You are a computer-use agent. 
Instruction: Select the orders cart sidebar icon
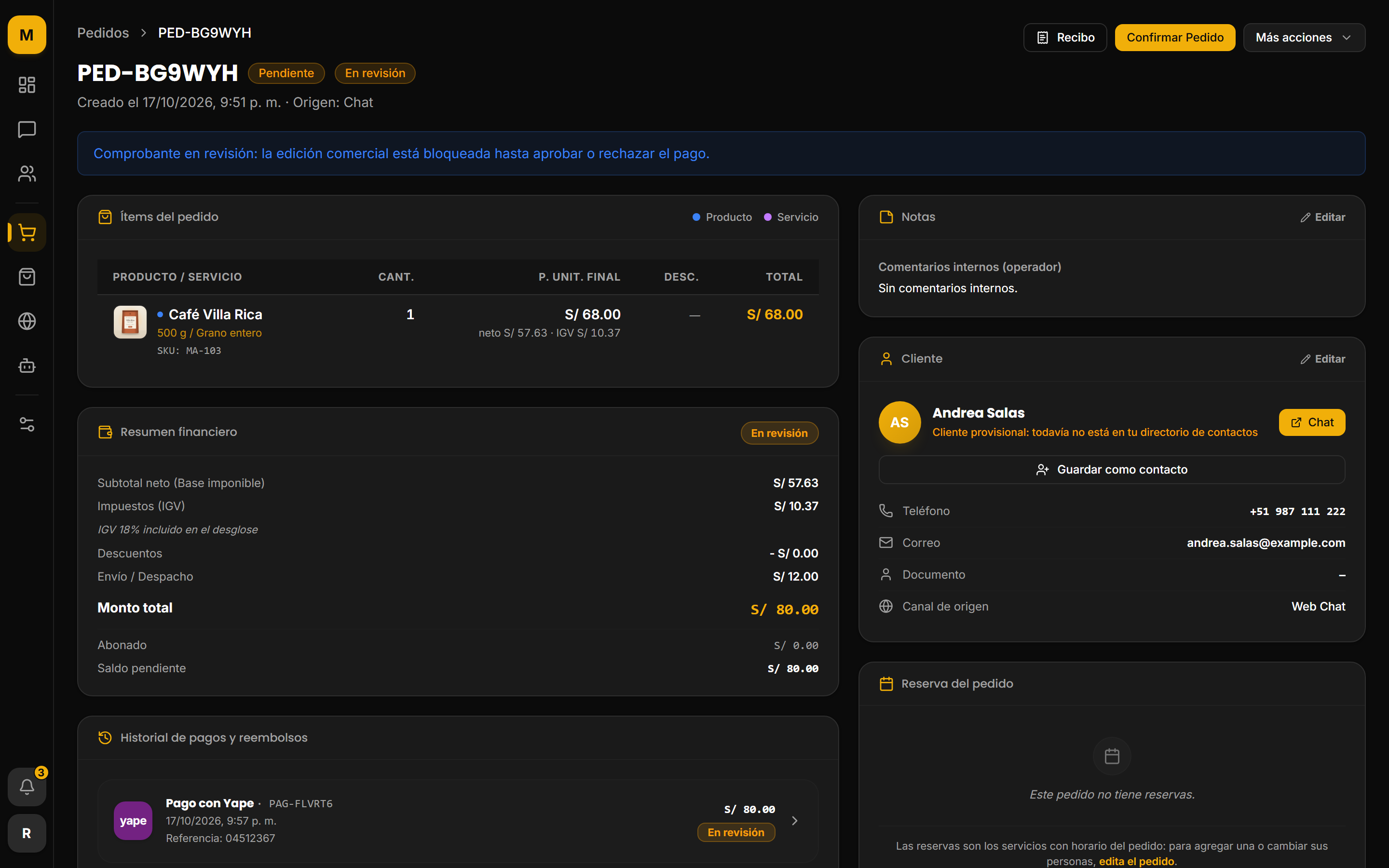[x=27, y=232]
